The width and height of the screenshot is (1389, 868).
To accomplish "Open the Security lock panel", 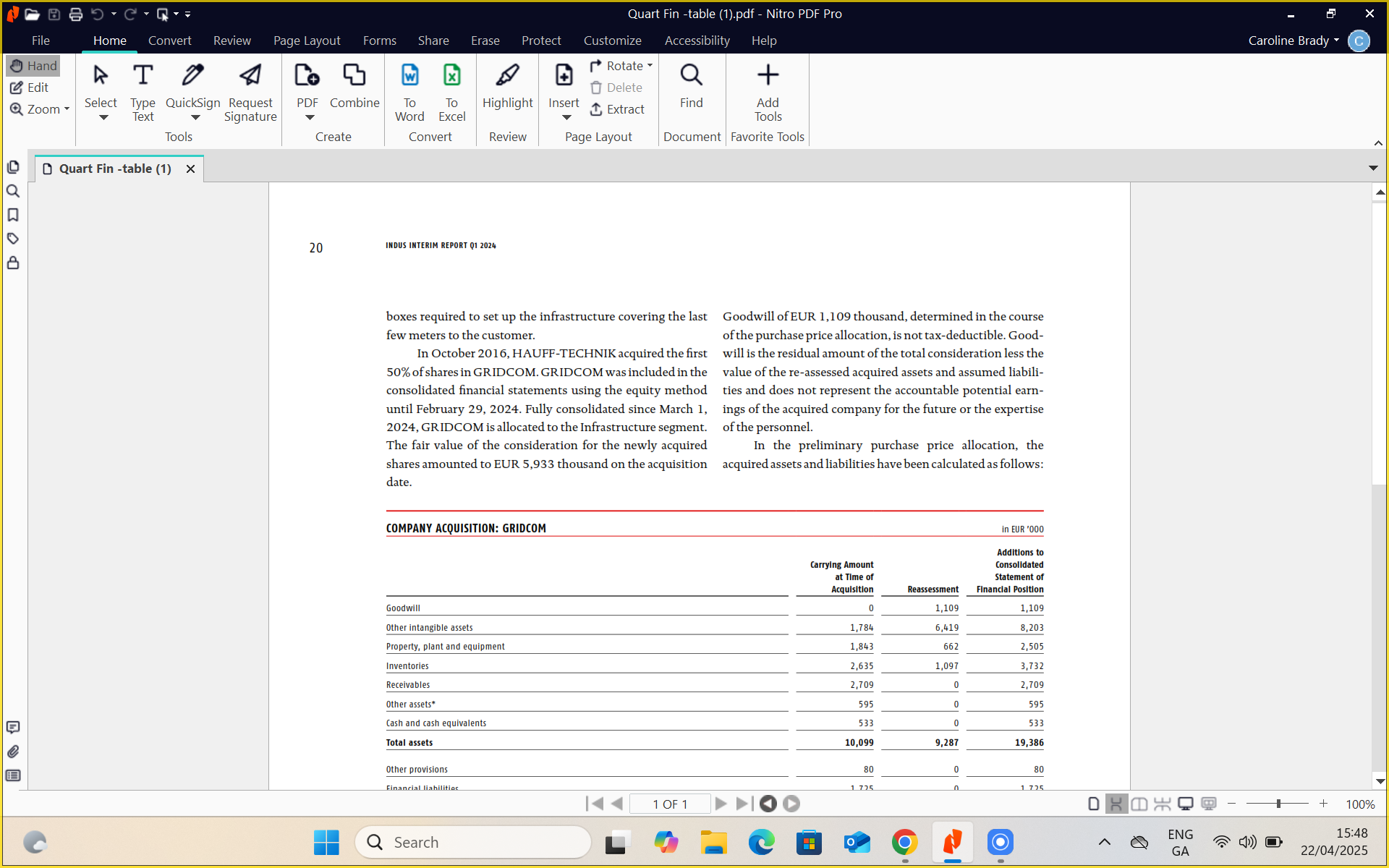I will click(x=13, y=263).
